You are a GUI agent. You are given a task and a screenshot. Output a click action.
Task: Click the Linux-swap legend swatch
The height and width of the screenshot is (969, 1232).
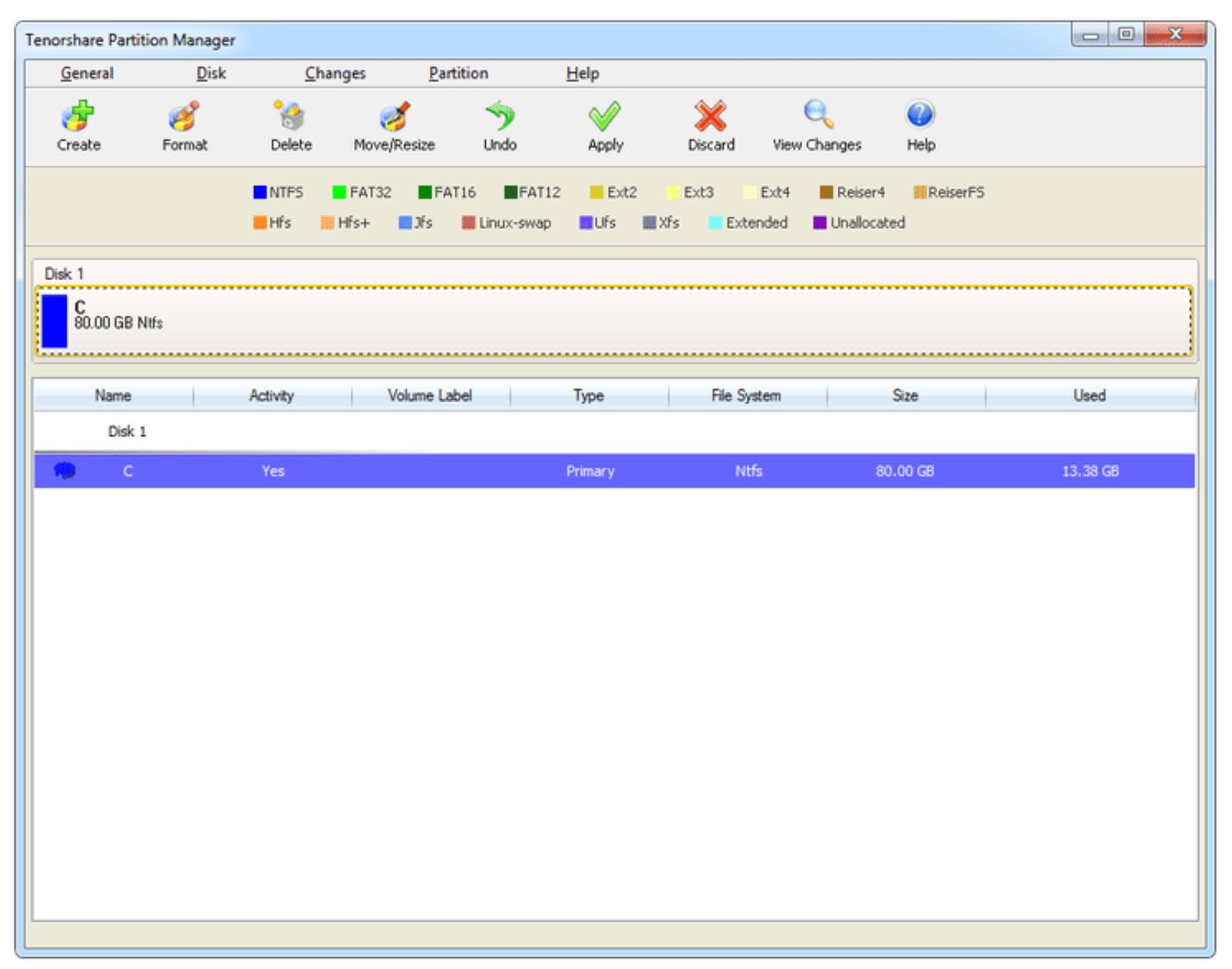[469, 223]
